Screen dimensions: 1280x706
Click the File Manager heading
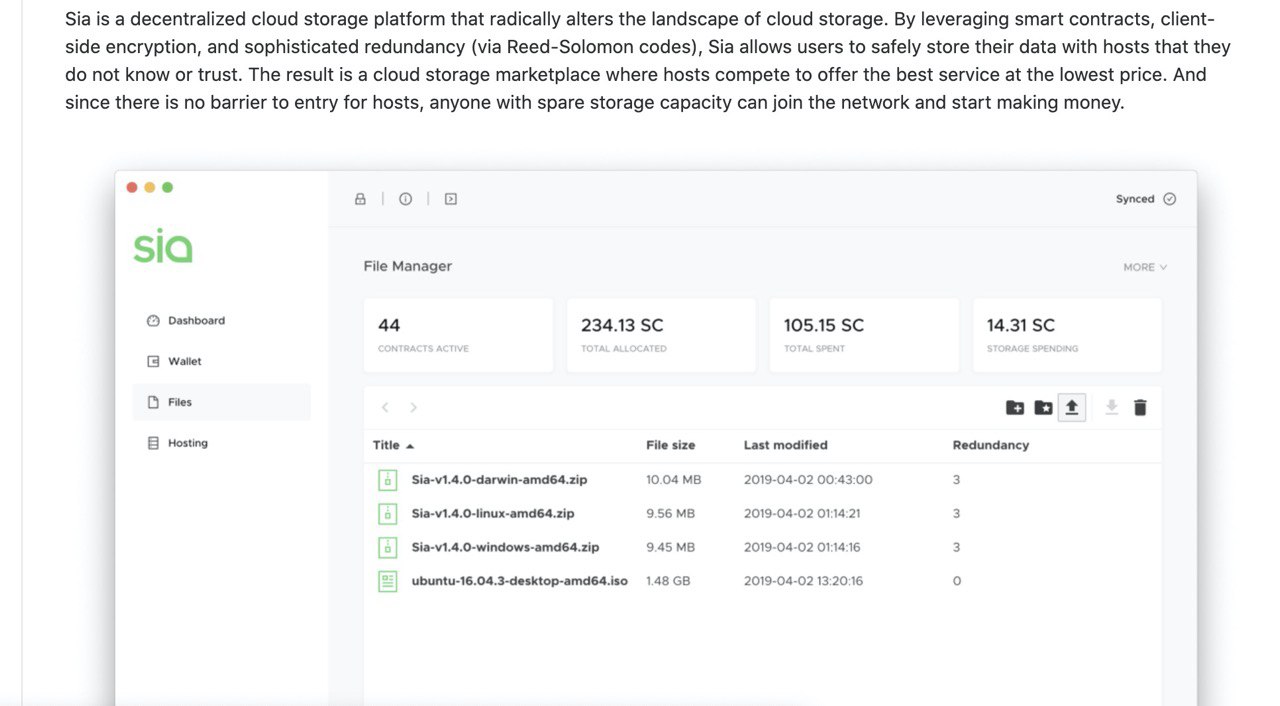(x=408, y=266)
